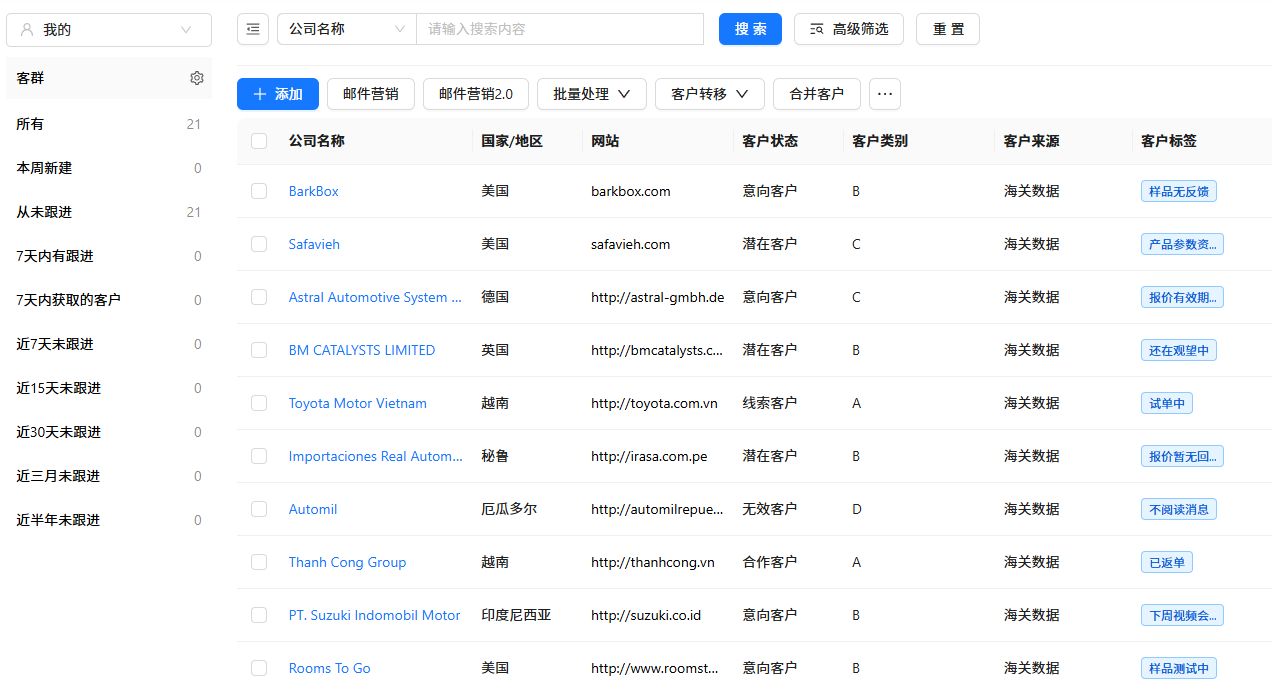Select 近30天未跟进 group
Viewport: 1272px width, 693px height.
pyautogui.click(x=109, y=432)
